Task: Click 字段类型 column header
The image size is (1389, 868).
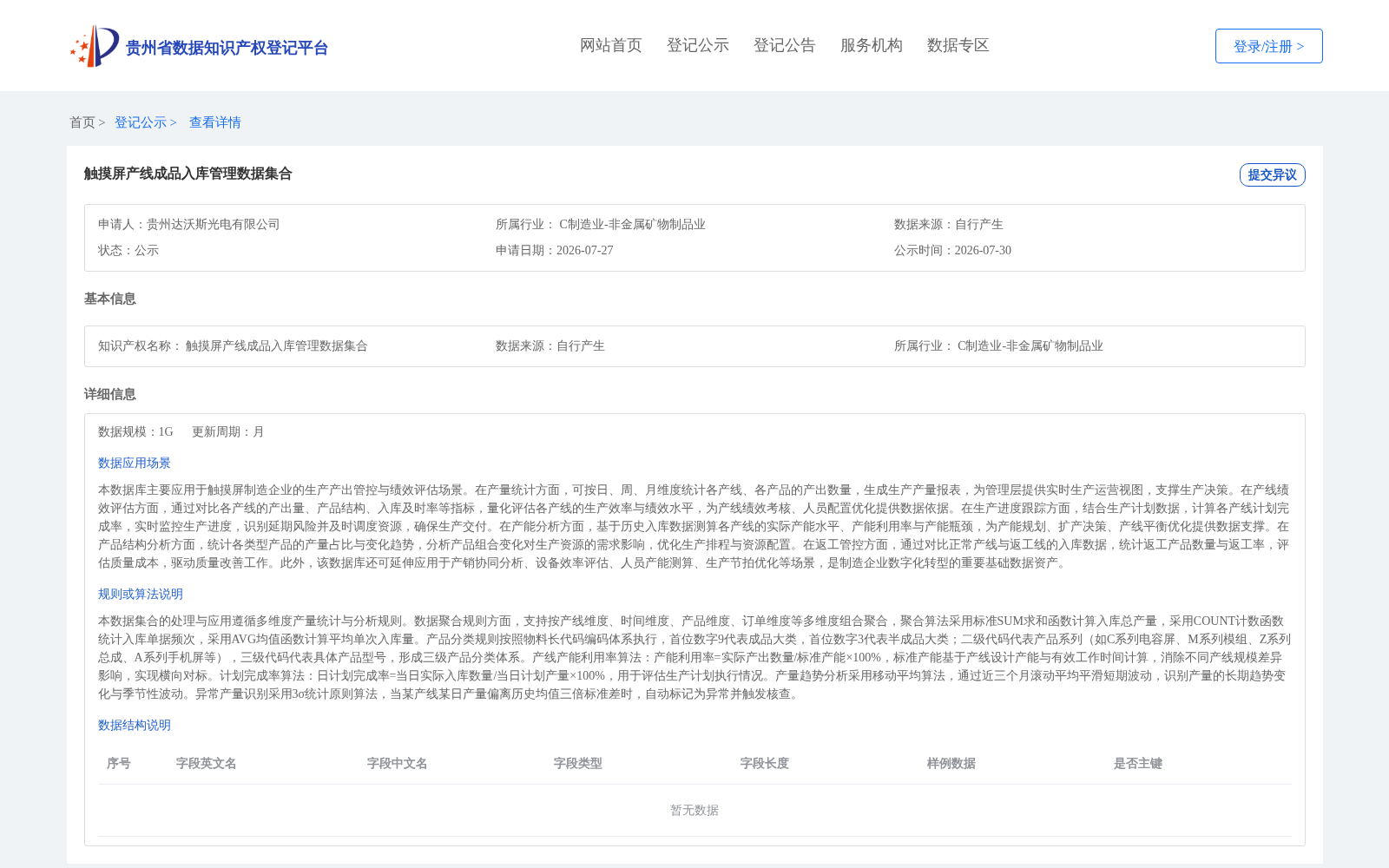Action: pyautogui.click(x=578, y=763)
